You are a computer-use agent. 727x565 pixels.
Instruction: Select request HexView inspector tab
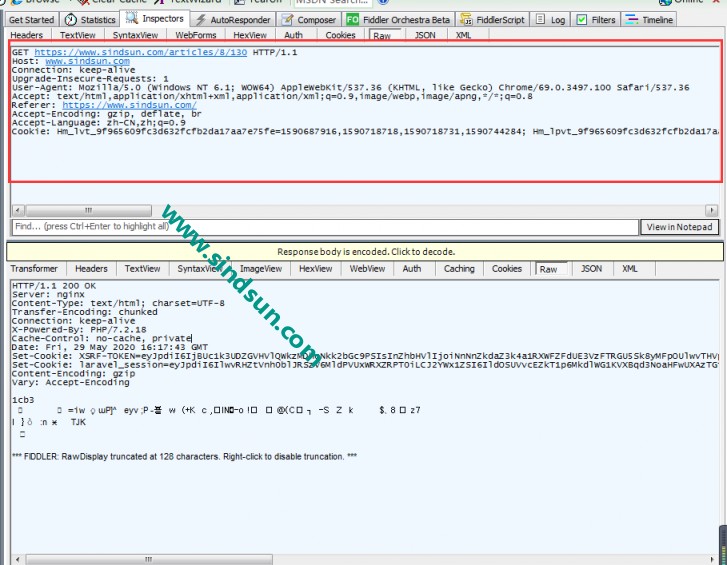(250, 35)
